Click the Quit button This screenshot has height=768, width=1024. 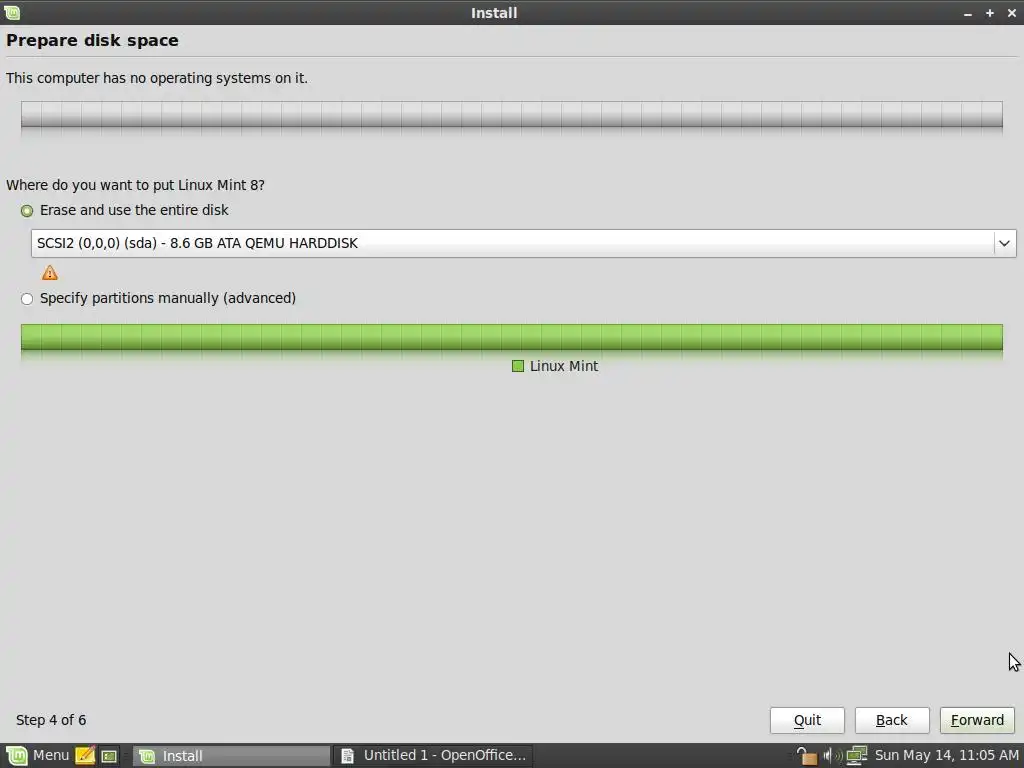point(807,720)
